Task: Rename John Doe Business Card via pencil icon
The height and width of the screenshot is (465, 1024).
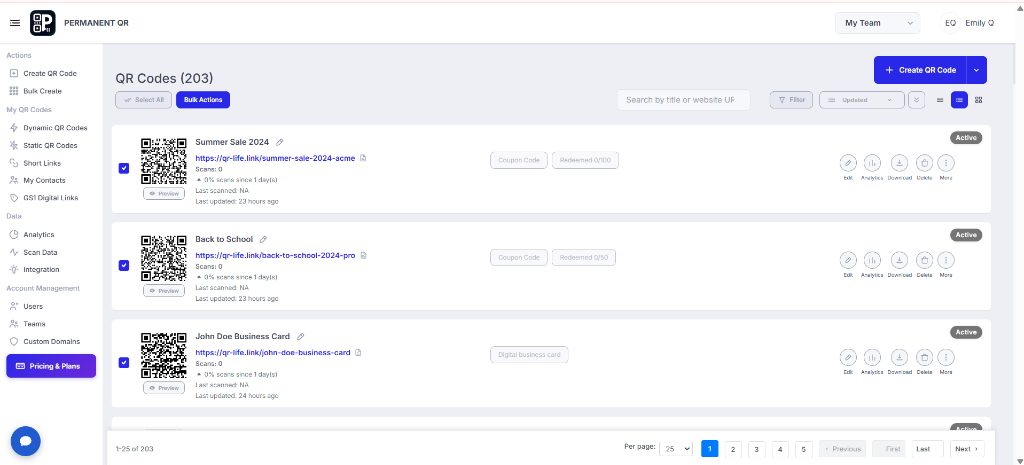Action: 301,336
